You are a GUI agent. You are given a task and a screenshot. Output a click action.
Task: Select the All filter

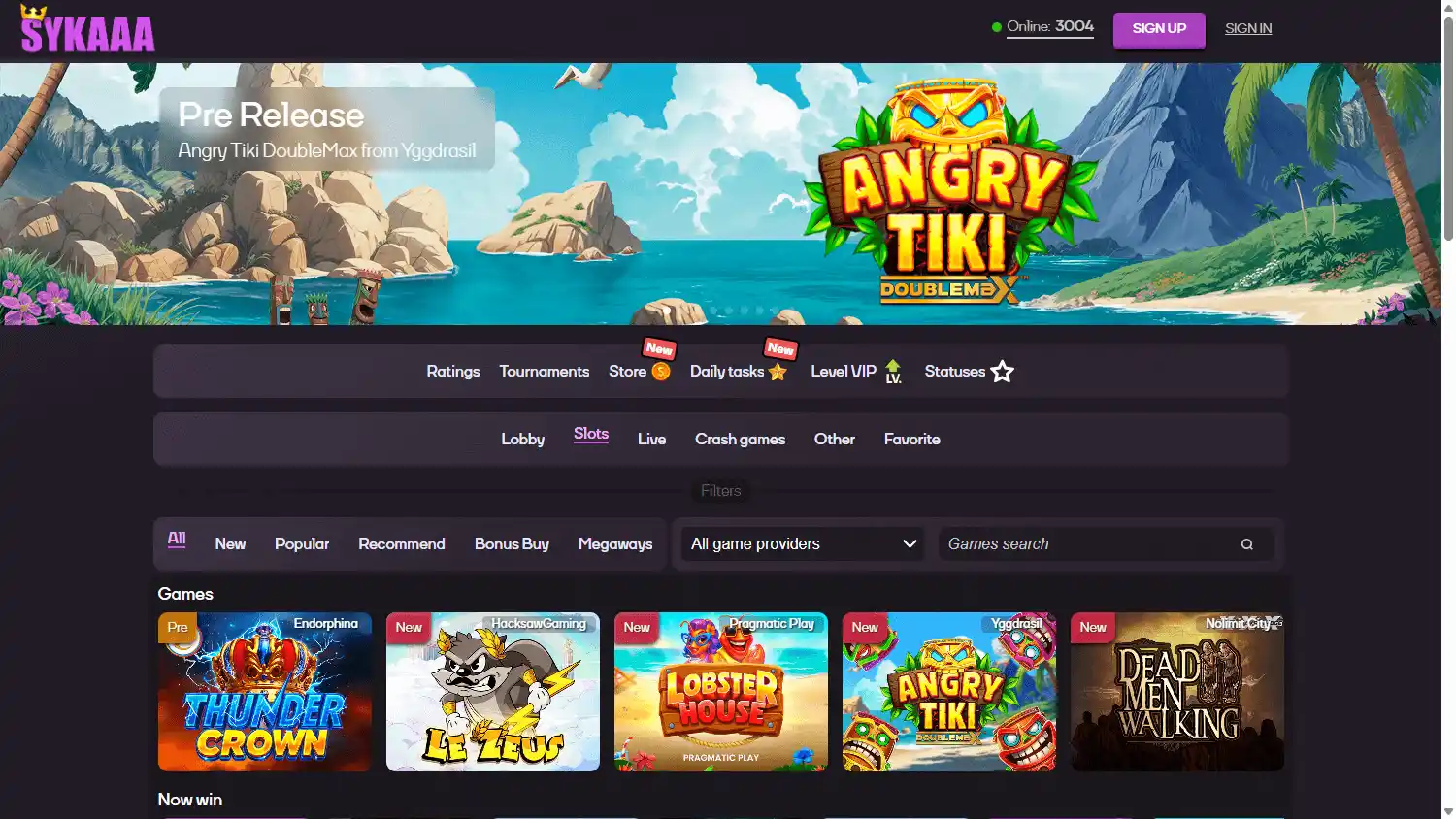(x=177, y=540)
